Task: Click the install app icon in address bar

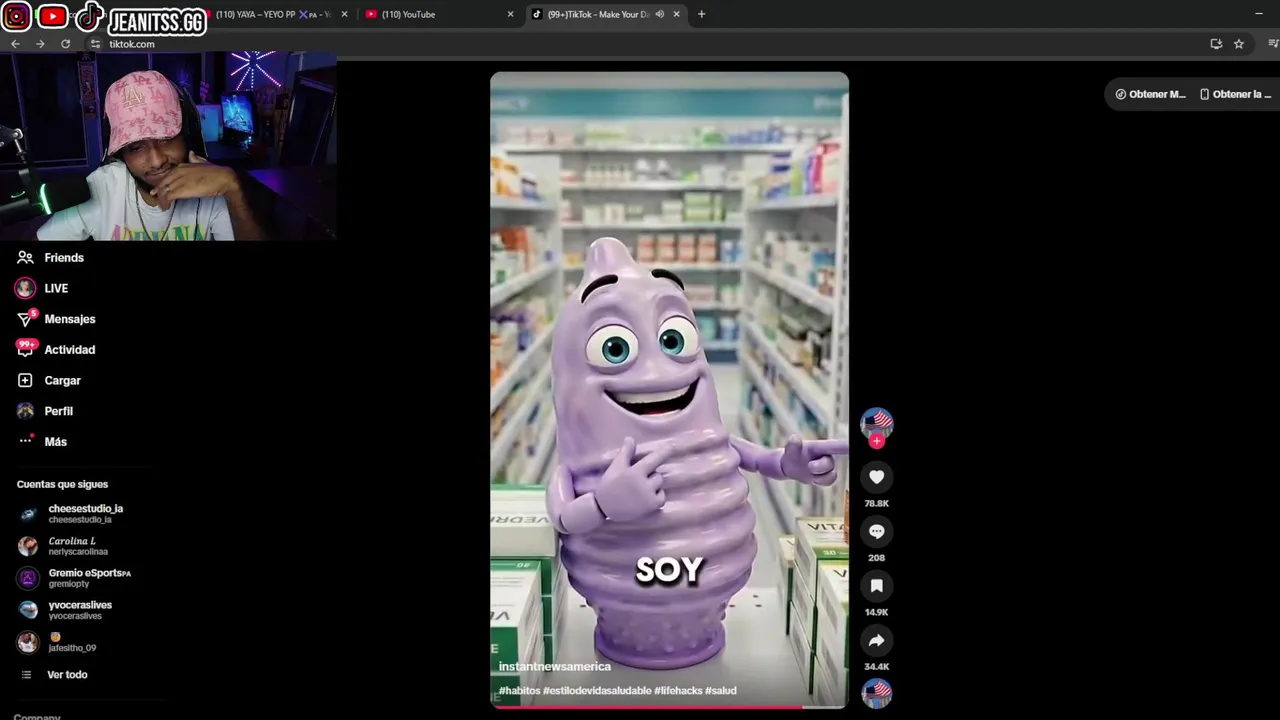Action: 1216,44
